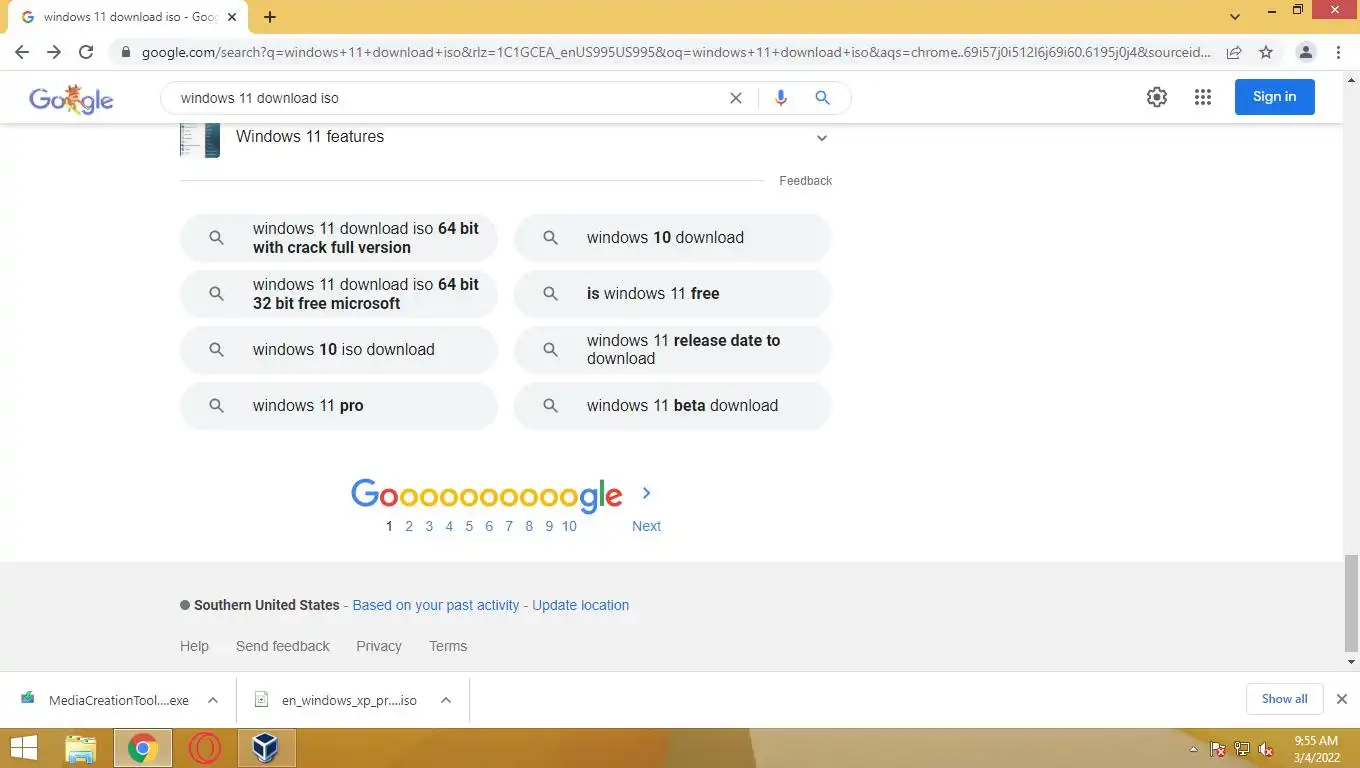Click the Next page link
The width and height of the screenshot is (1360, 768).
coord(646,526)
